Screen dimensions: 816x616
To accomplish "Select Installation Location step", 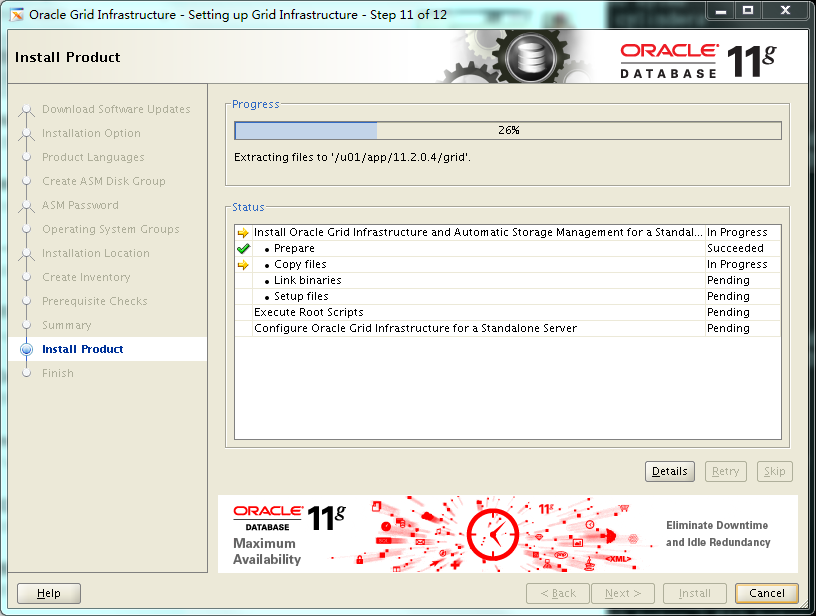I will click(x=96, y=253).
